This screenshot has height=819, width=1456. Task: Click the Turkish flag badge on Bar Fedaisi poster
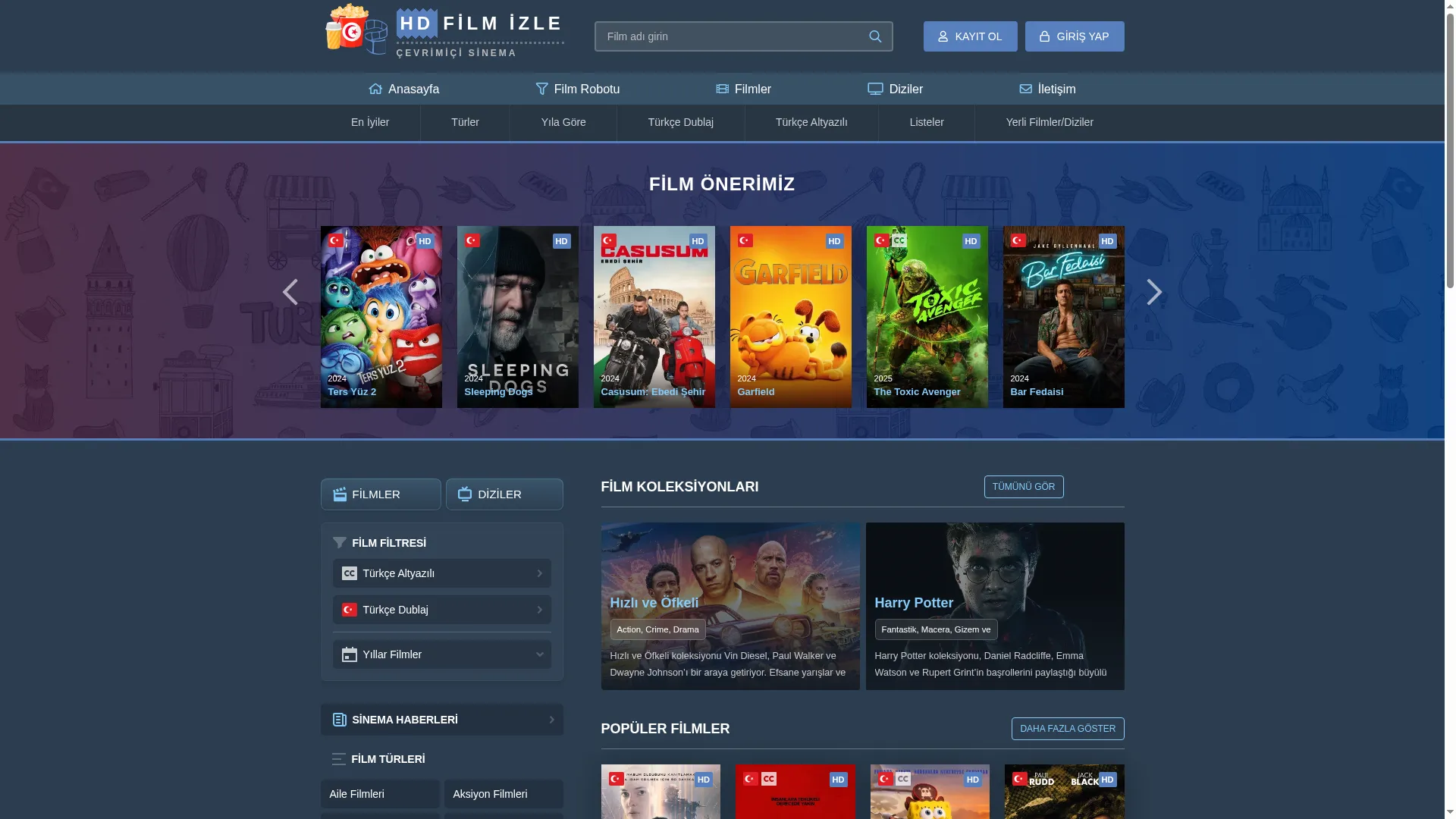(1018, 240)
